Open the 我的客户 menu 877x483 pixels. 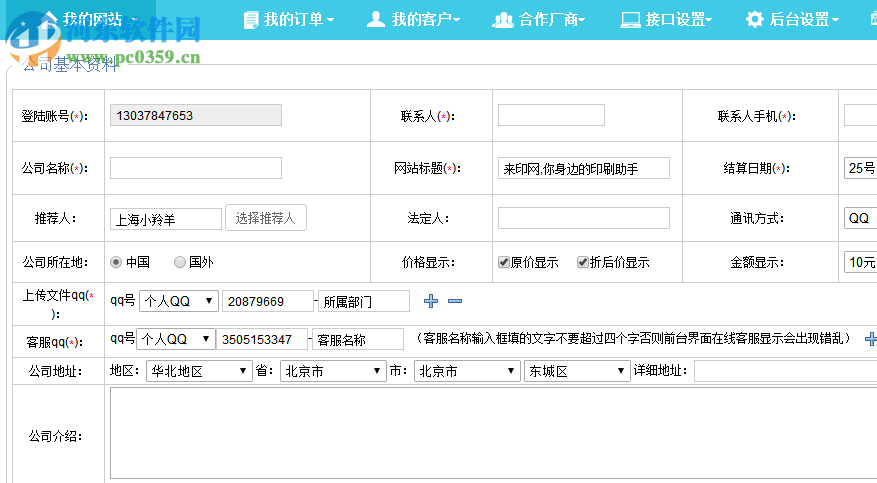(413, 20)
